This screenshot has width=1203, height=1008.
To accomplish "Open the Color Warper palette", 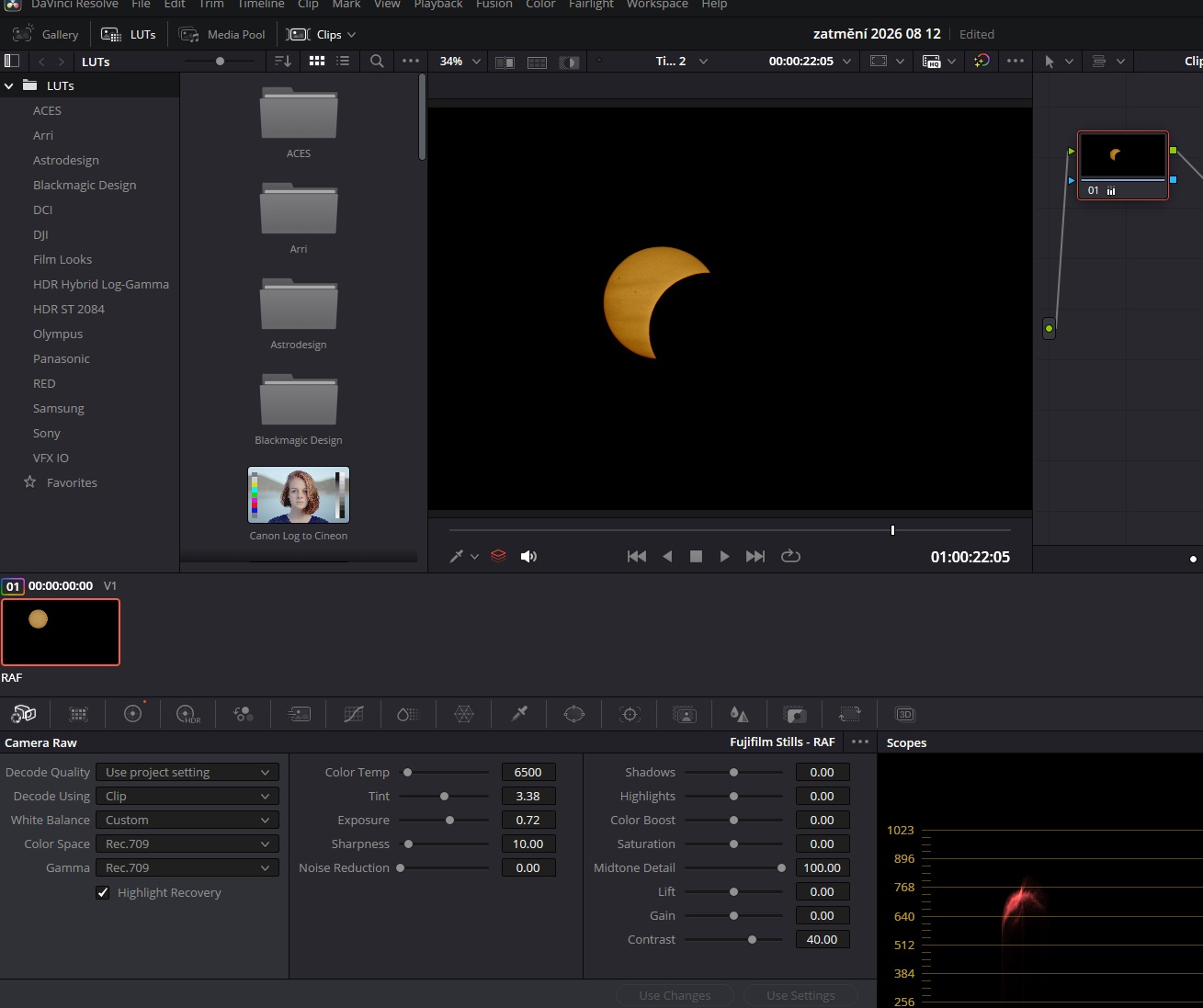I will tap(464, 714).
